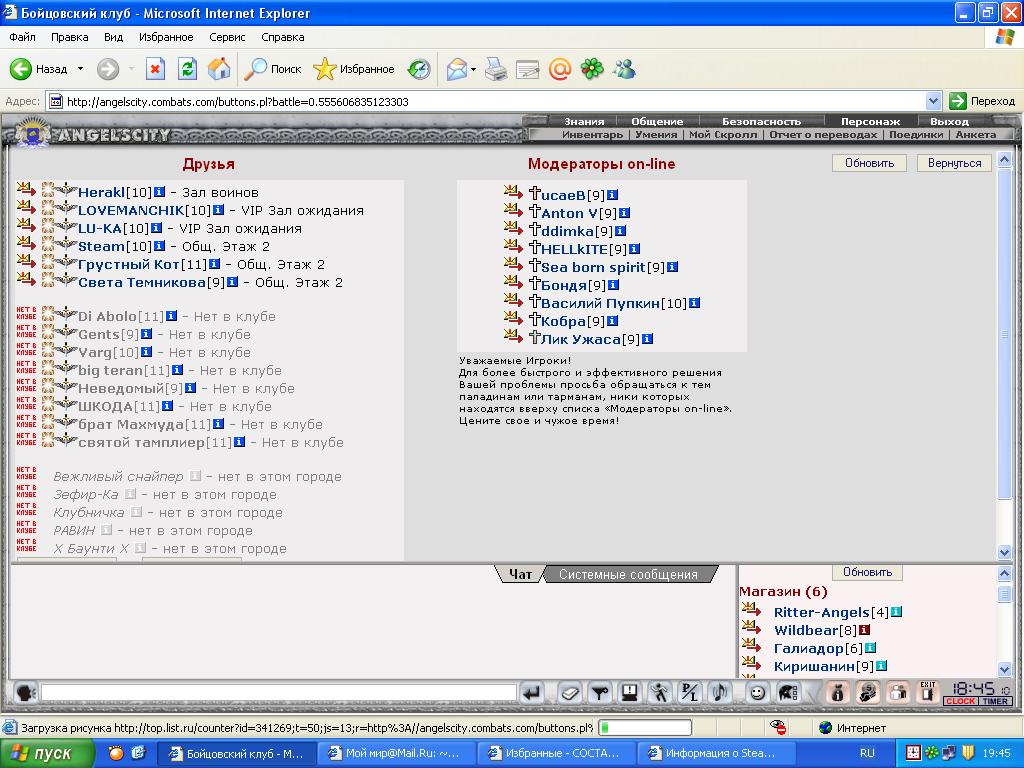
Task: Click the IE Refresh page icon
Action: pos(187,69)
